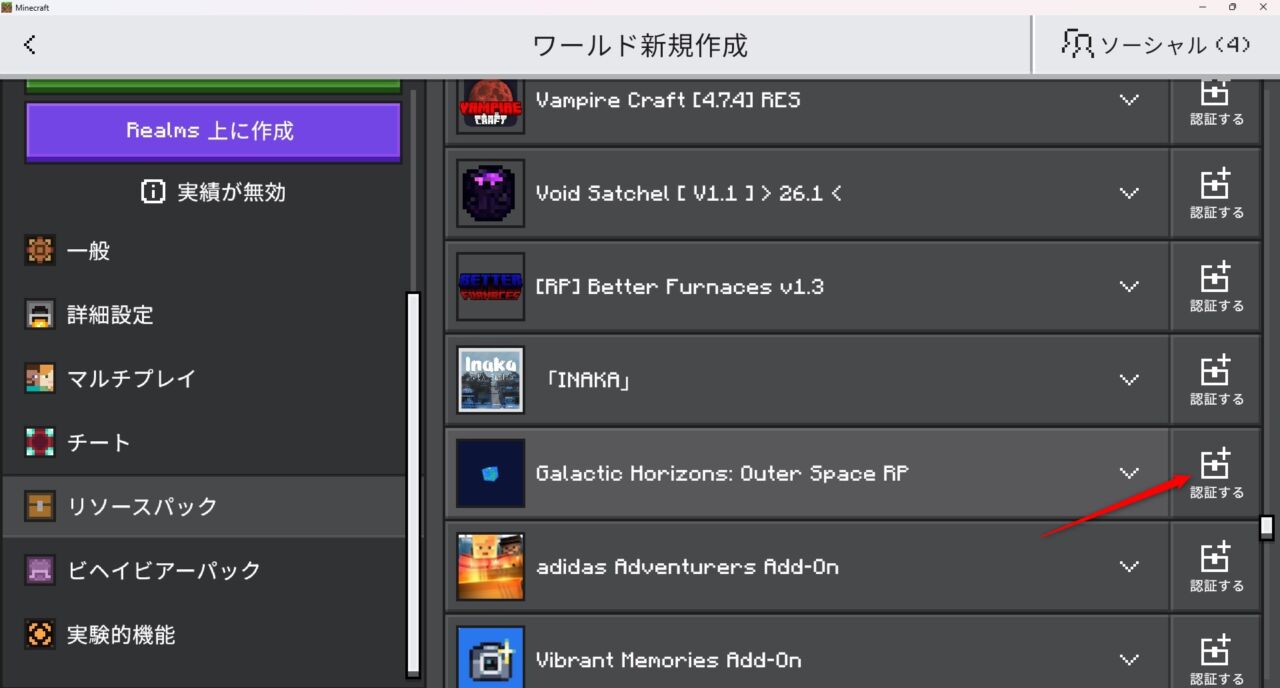Click the Better Furnaces pack thumbnail
Screen dimensions: 1280x688
pos(490,287)
